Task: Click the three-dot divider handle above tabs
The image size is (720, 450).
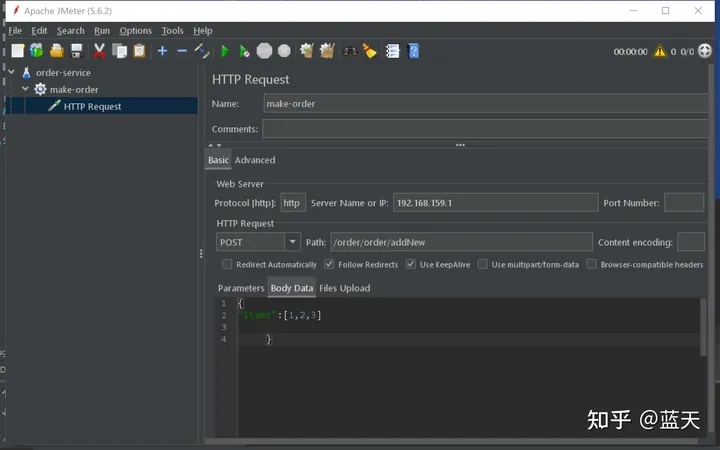Action: (x=460, y=145)
